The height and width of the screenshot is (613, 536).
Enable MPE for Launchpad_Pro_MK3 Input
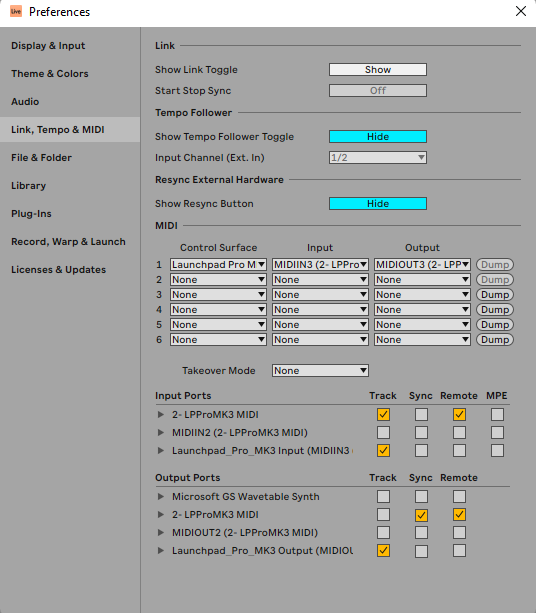pyautogui.click(x=497, y=450)
